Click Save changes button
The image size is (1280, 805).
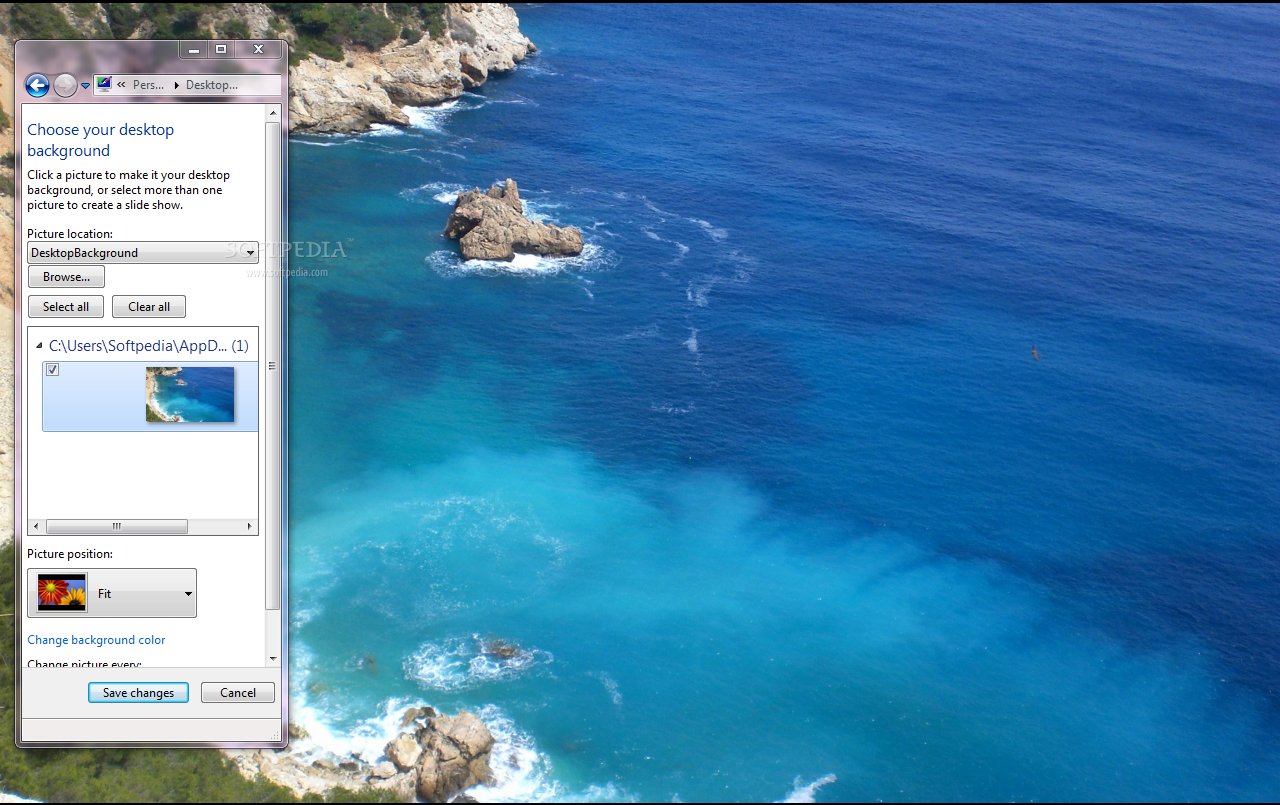[138, 693]
